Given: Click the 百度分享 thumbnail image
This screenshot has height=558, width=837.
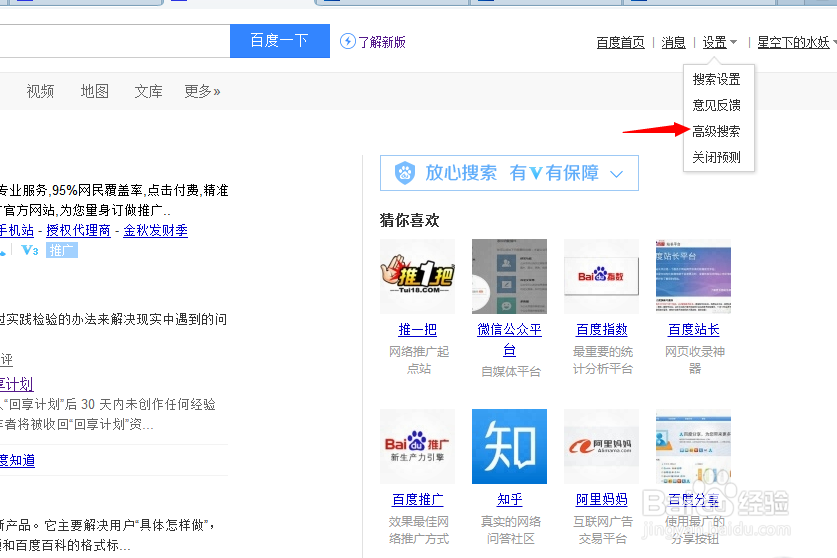Looking at the screenshot, I should point(693,446).
